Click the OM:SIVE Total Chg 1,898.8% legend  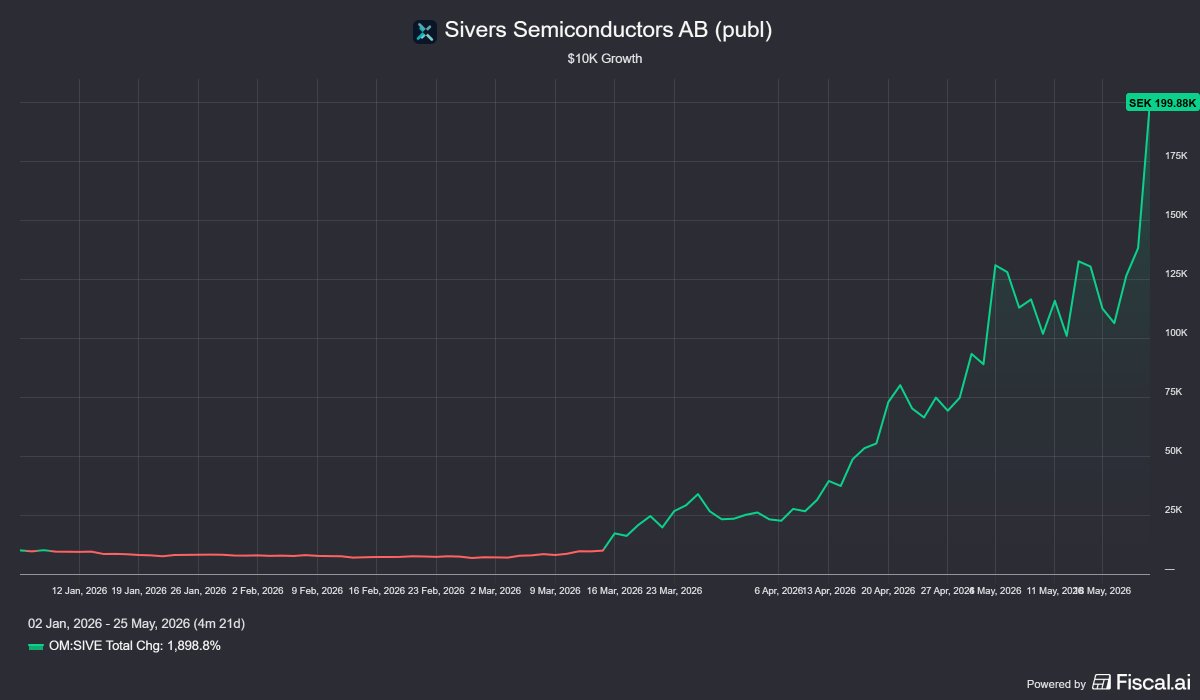[134, 647]
